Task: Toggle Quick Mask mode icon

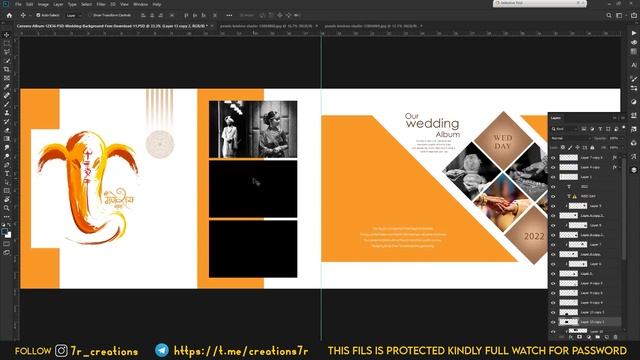Action: click(7, 244)
